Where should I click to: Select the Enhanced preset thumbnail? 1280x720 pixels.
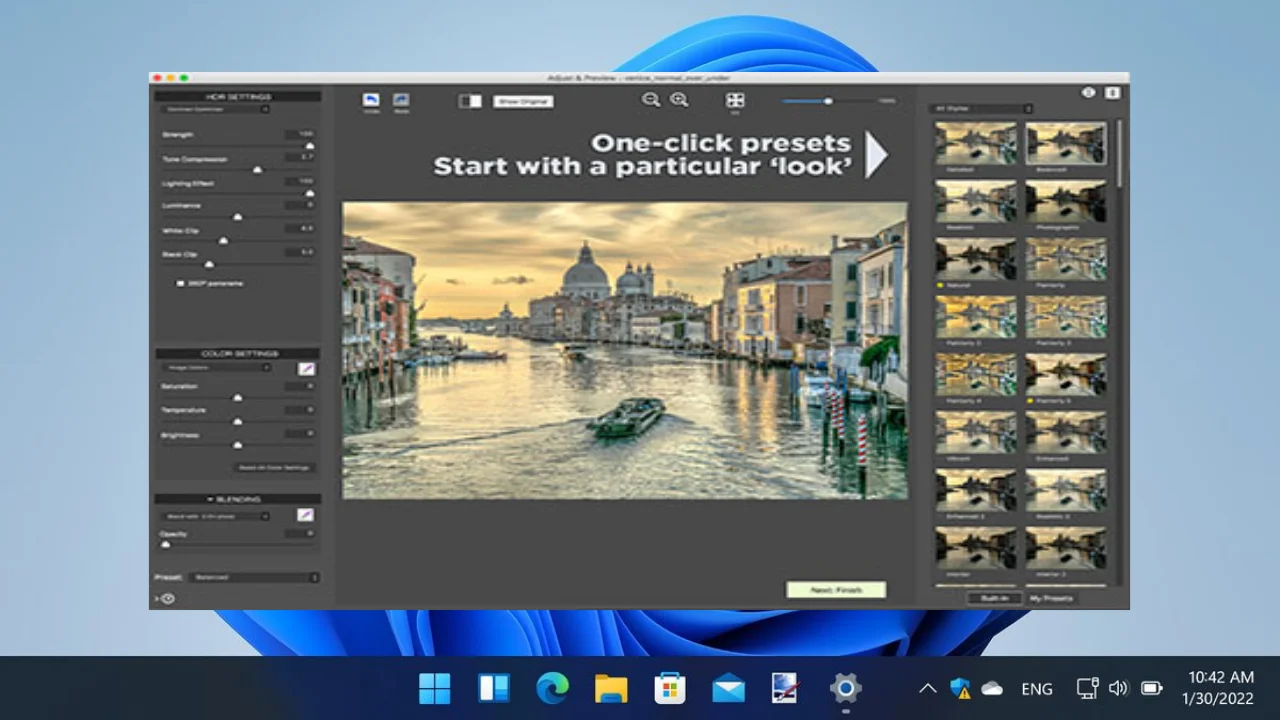[1066, 432]
